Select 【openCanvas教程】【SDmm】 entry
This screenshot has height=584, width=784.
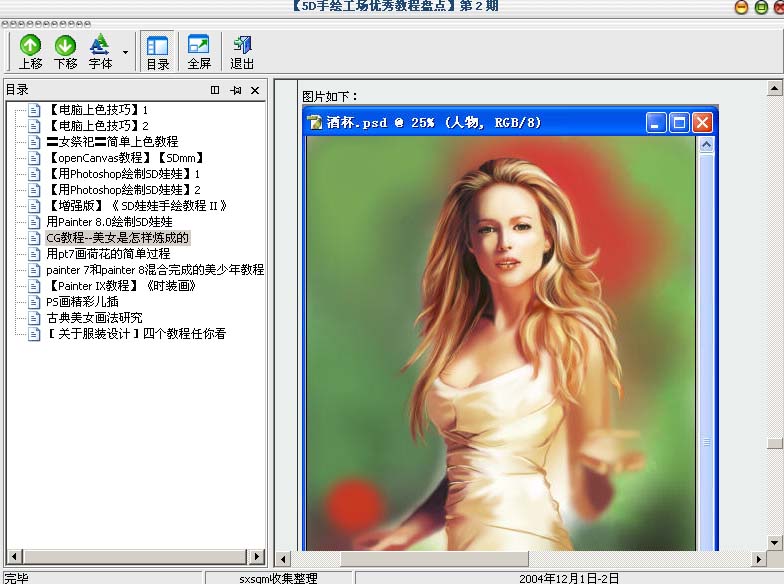126,158
